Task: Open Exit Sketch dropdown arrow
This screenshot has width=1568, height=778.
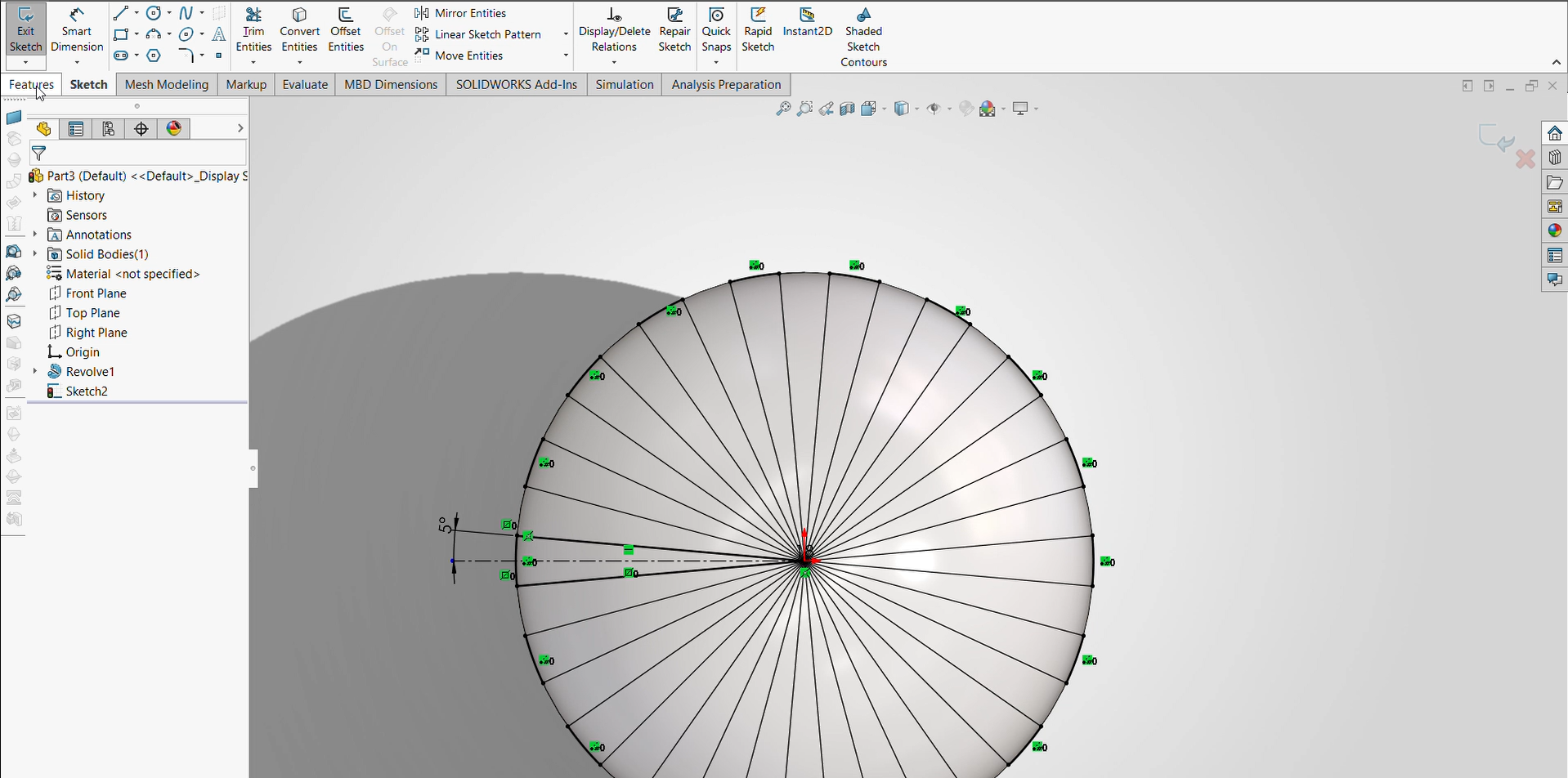Action: pos(25,63)
